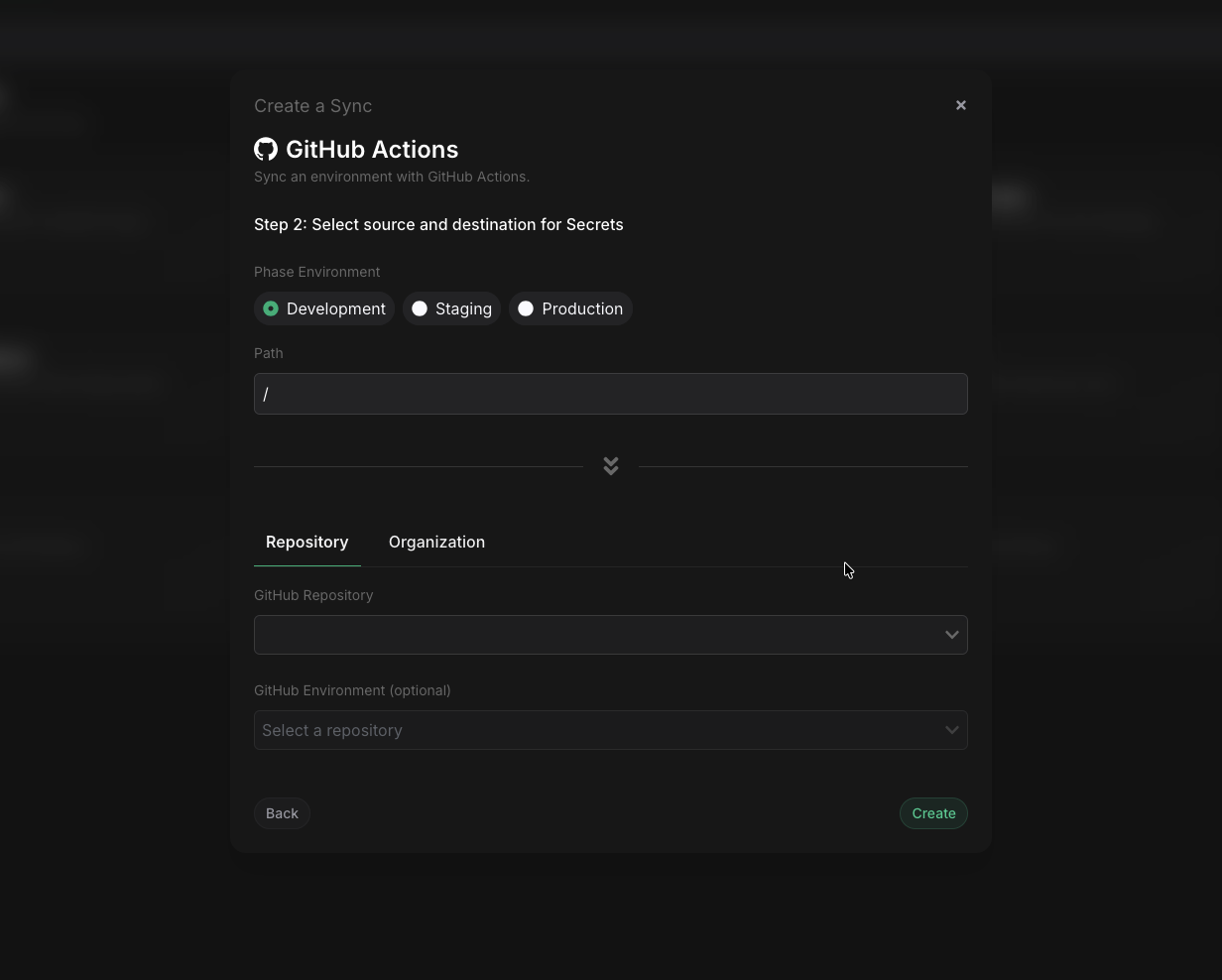The width and height of the screenshot is (1222, 980).
Task: Open the GitHub Repository dropdown
Action: [x=611, y=635]
